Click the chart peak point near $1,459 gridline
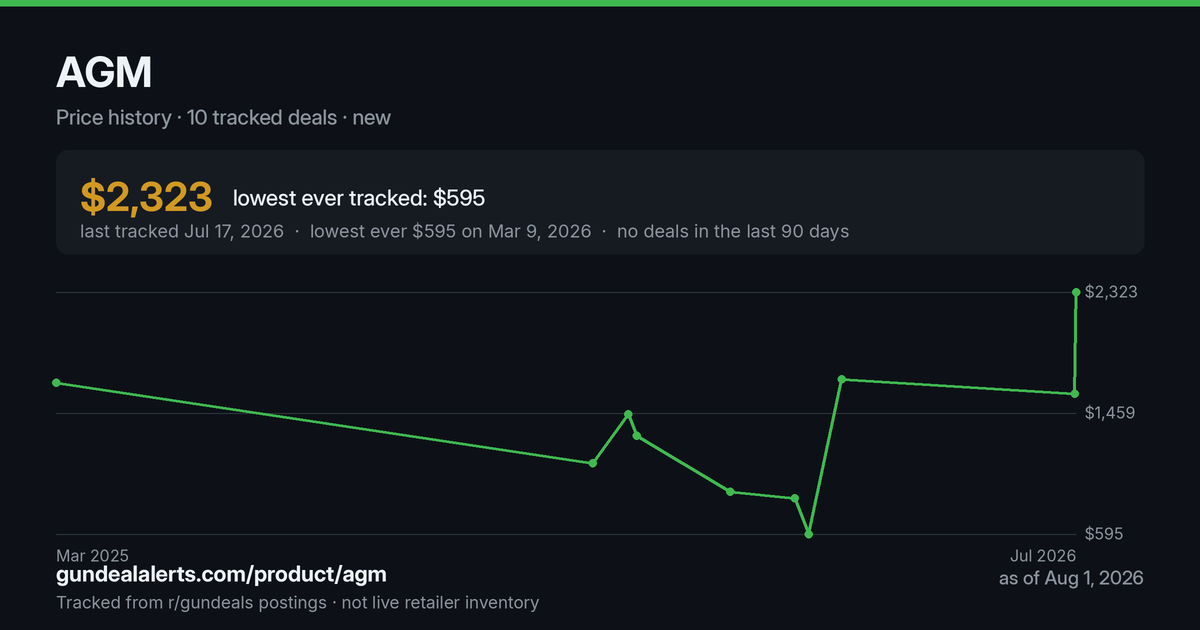 (x=628, y=414)
